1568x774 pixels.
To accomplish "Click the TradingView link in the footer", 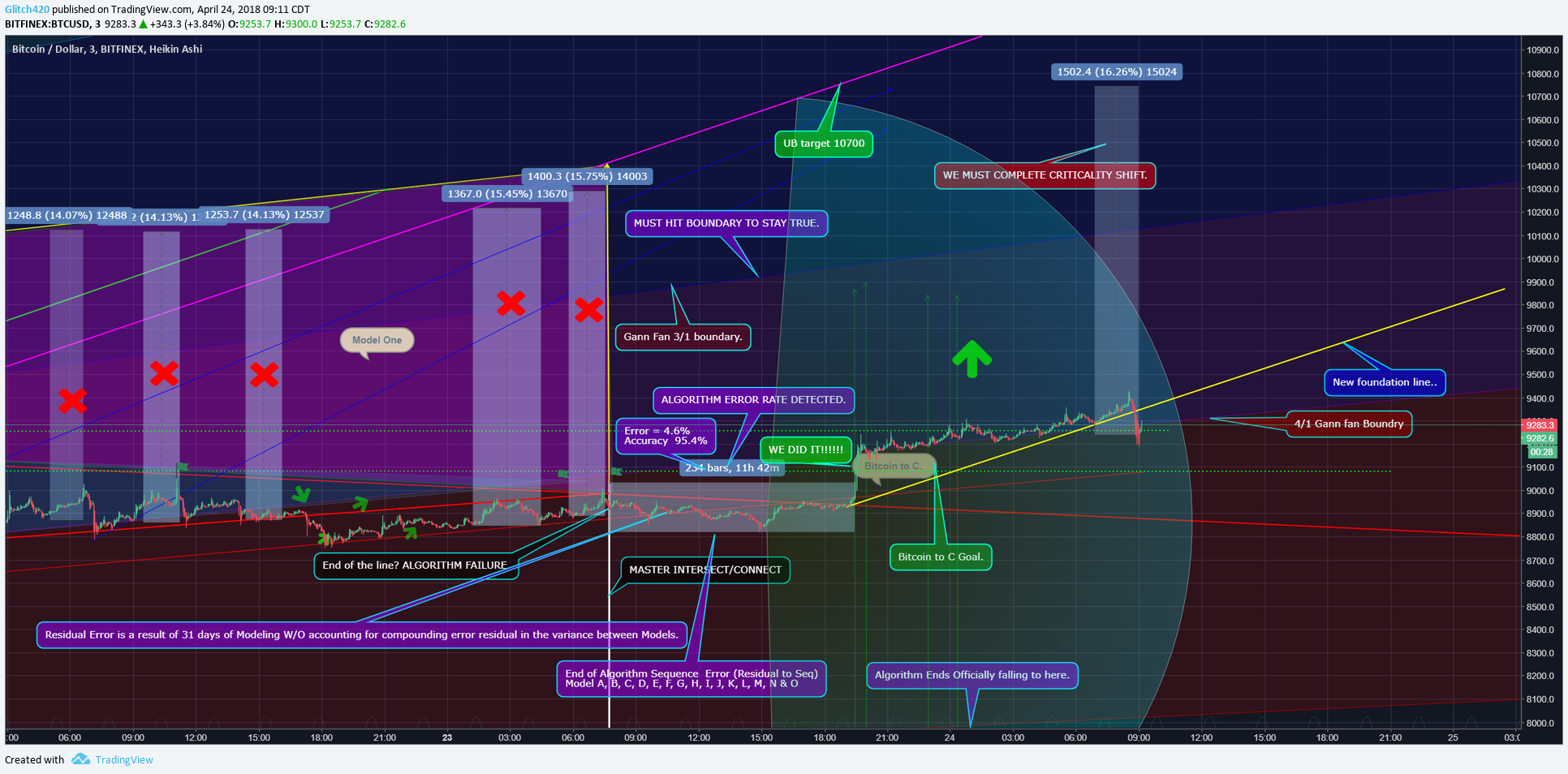I will [x=124, y=760].
